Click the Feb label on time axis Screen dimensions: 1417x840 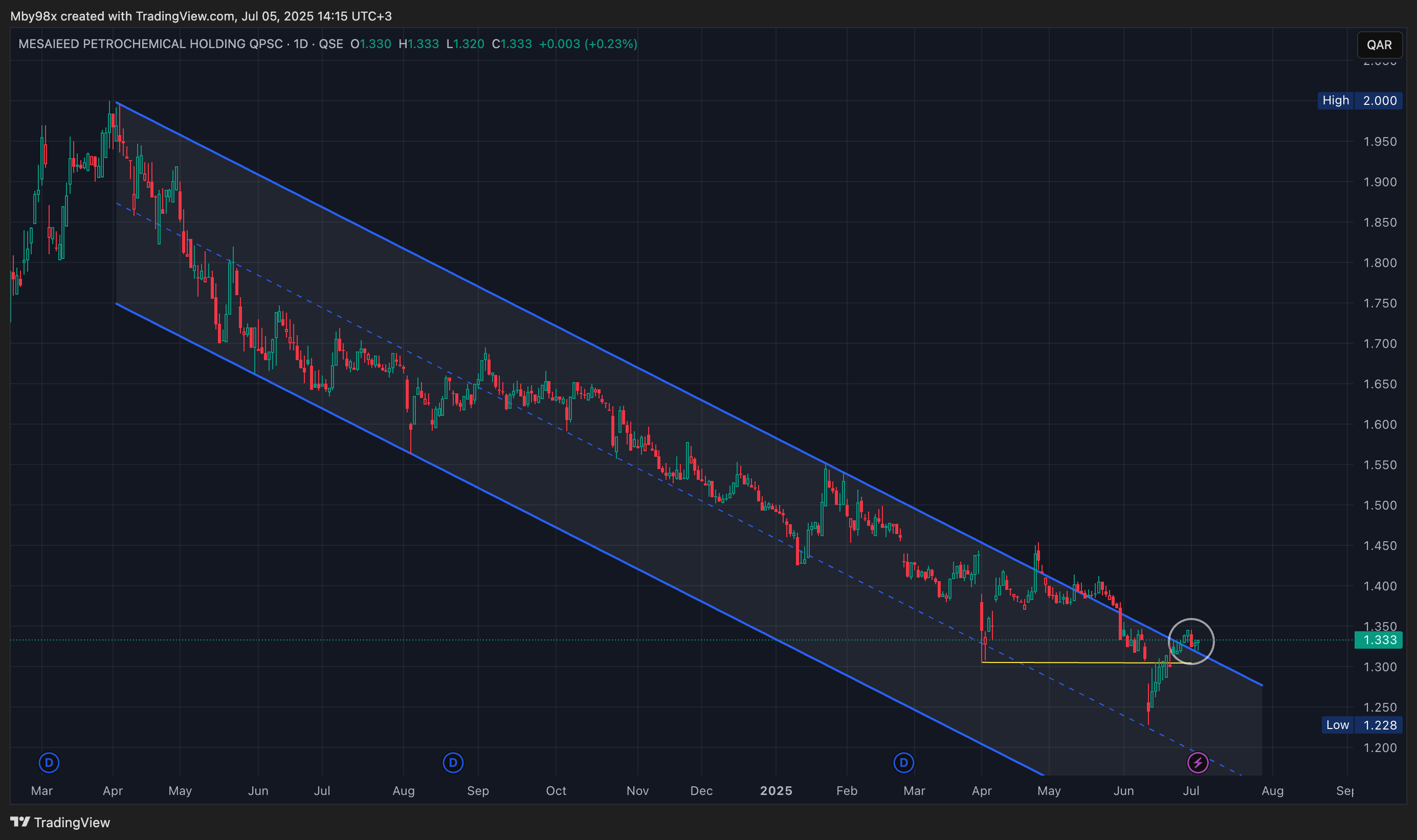click(x=847, y=790)
